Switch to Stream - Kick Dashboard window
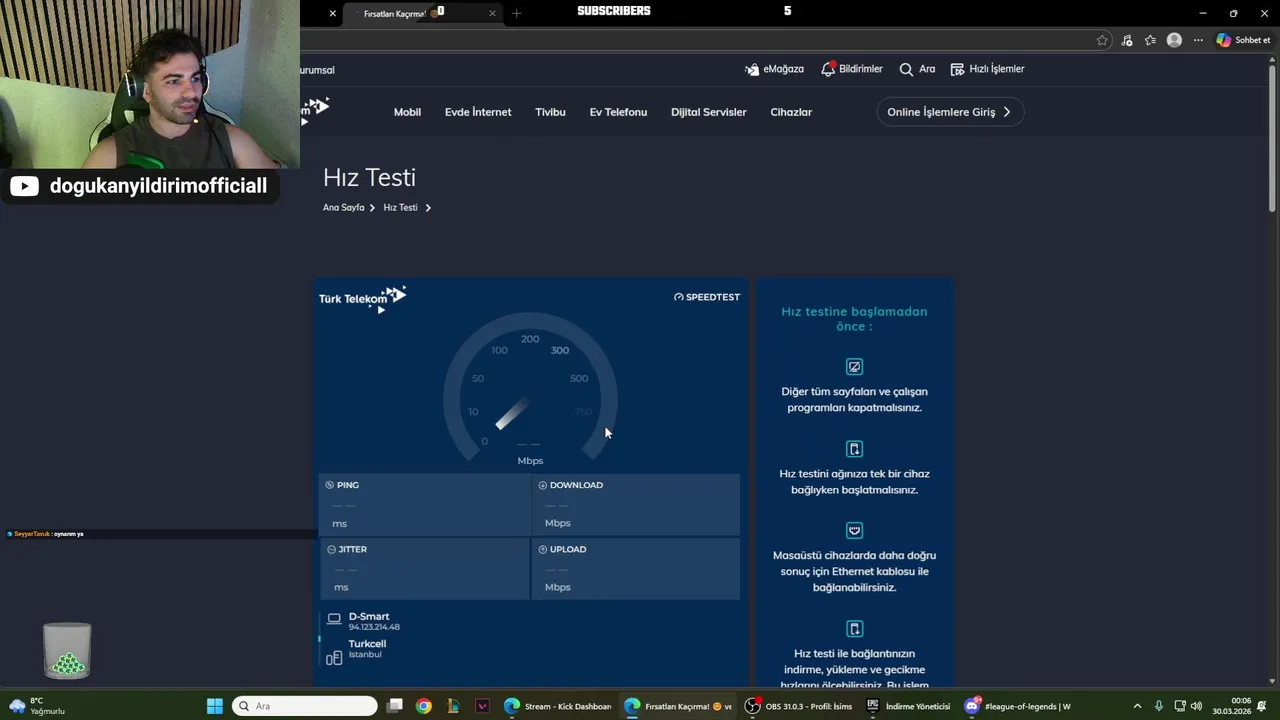 click(558, 706)
